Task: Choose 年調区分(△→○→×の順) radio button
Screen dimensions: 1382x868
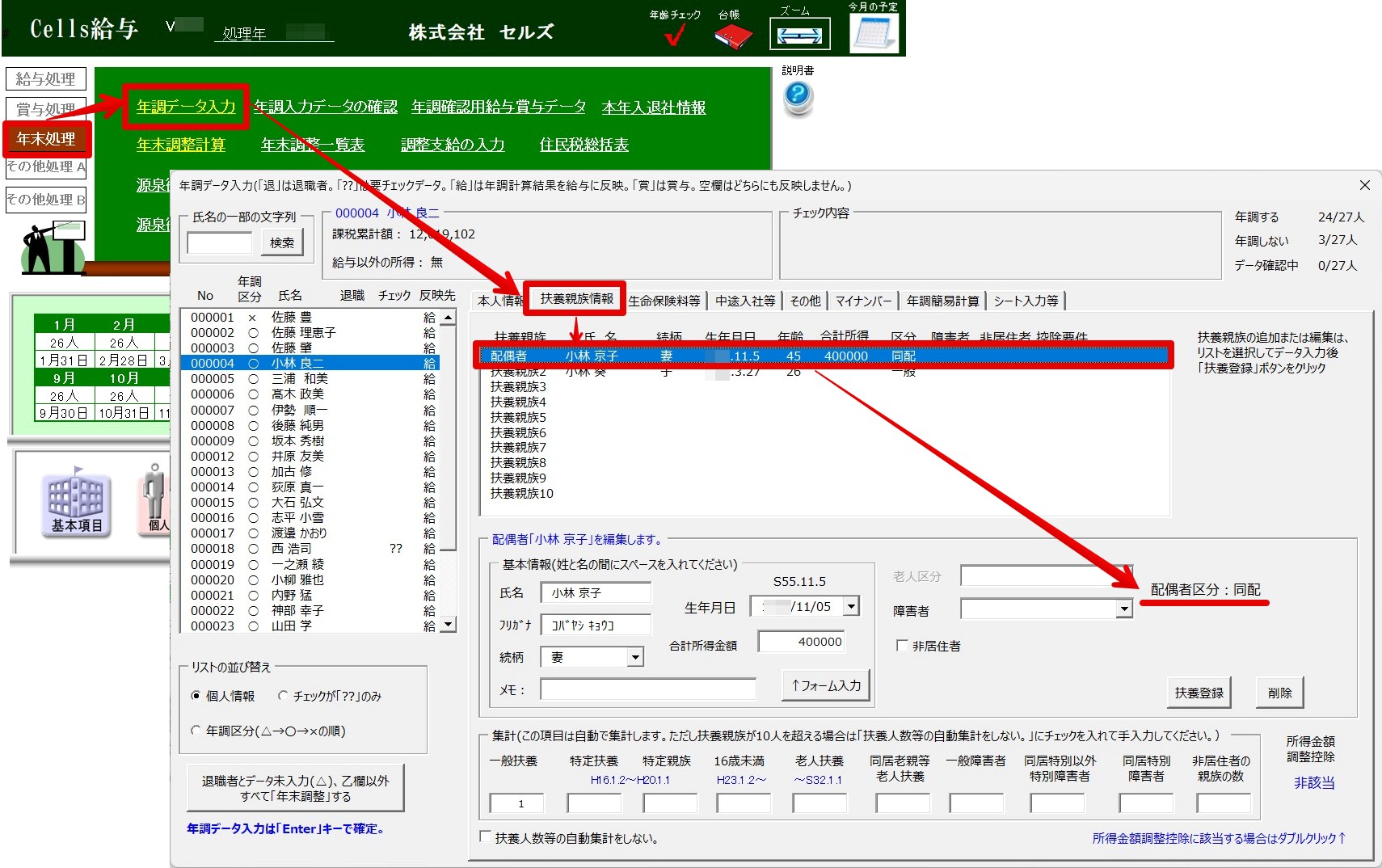Action: coord(196,731)
